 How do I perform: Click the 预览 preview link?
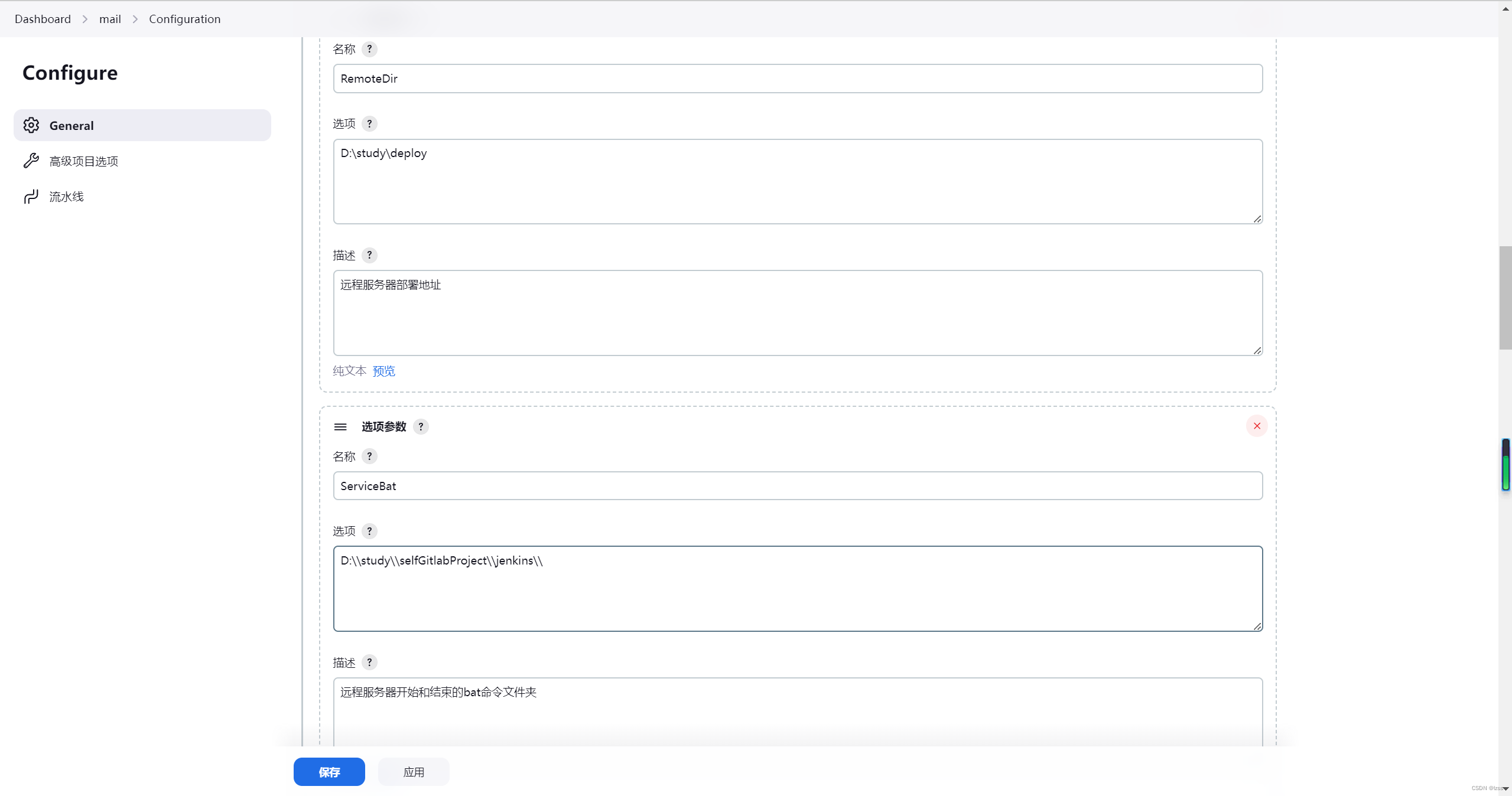point(384,371)
